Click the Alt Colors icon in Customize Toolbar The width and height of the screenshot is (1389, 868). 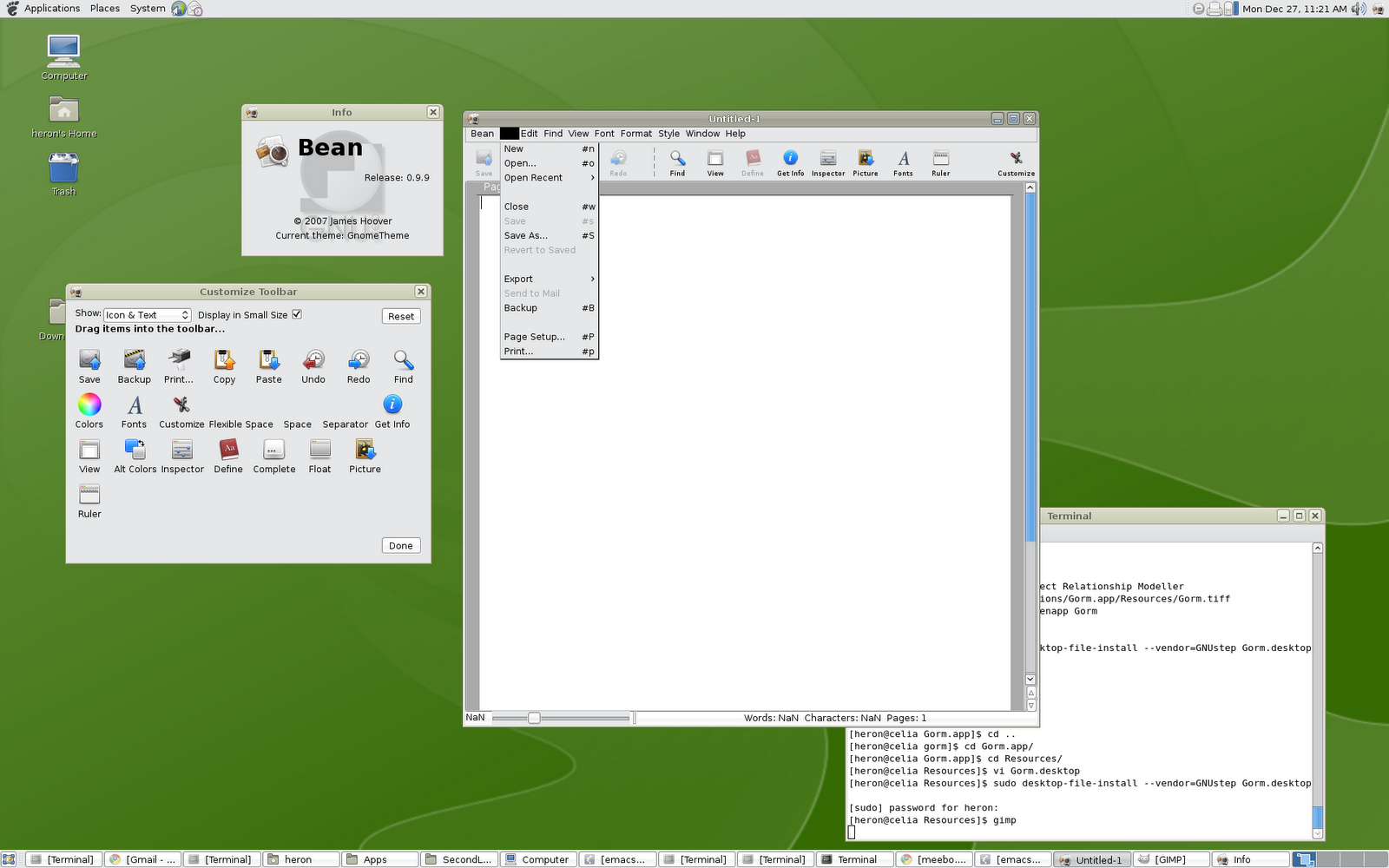coord(135,450)
